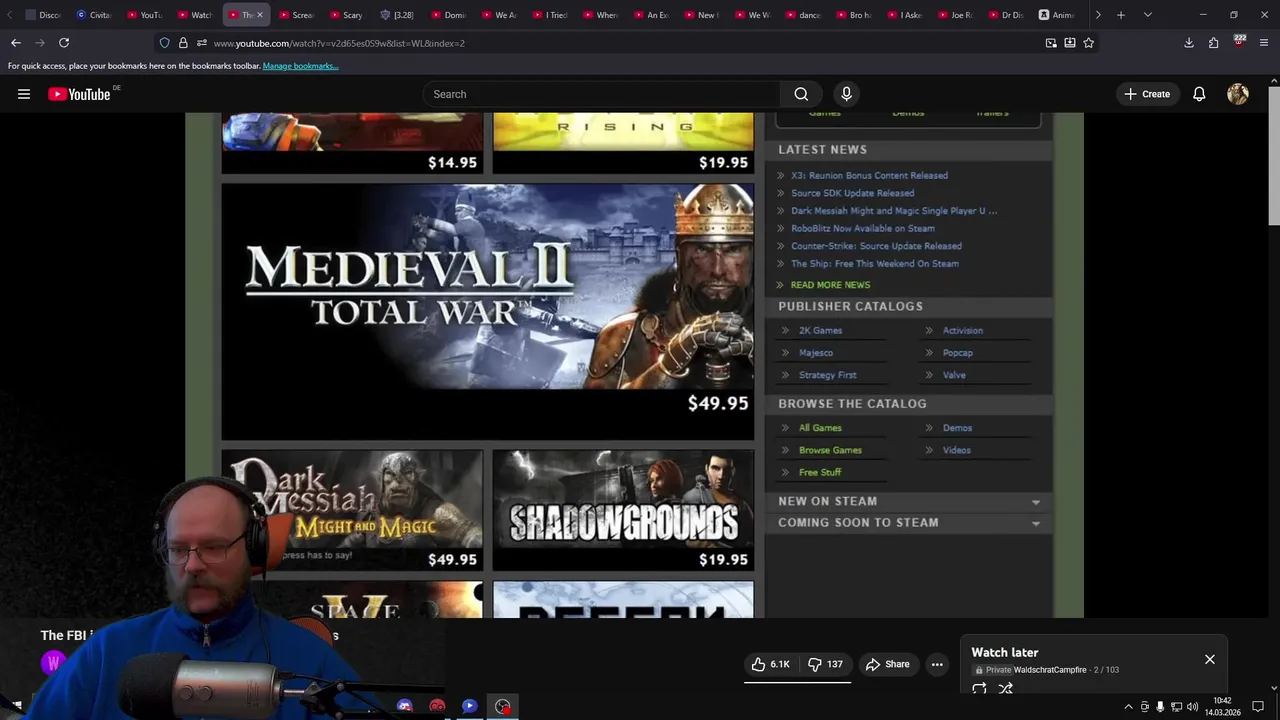The height and width of the screenshot is (720, 1280).
Task: Open Windows notification center icon
Action: [1258, 707]
